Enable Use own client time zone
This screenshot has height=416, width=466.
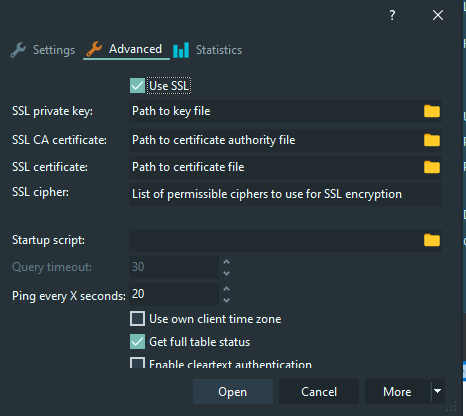tap(137, 319)
